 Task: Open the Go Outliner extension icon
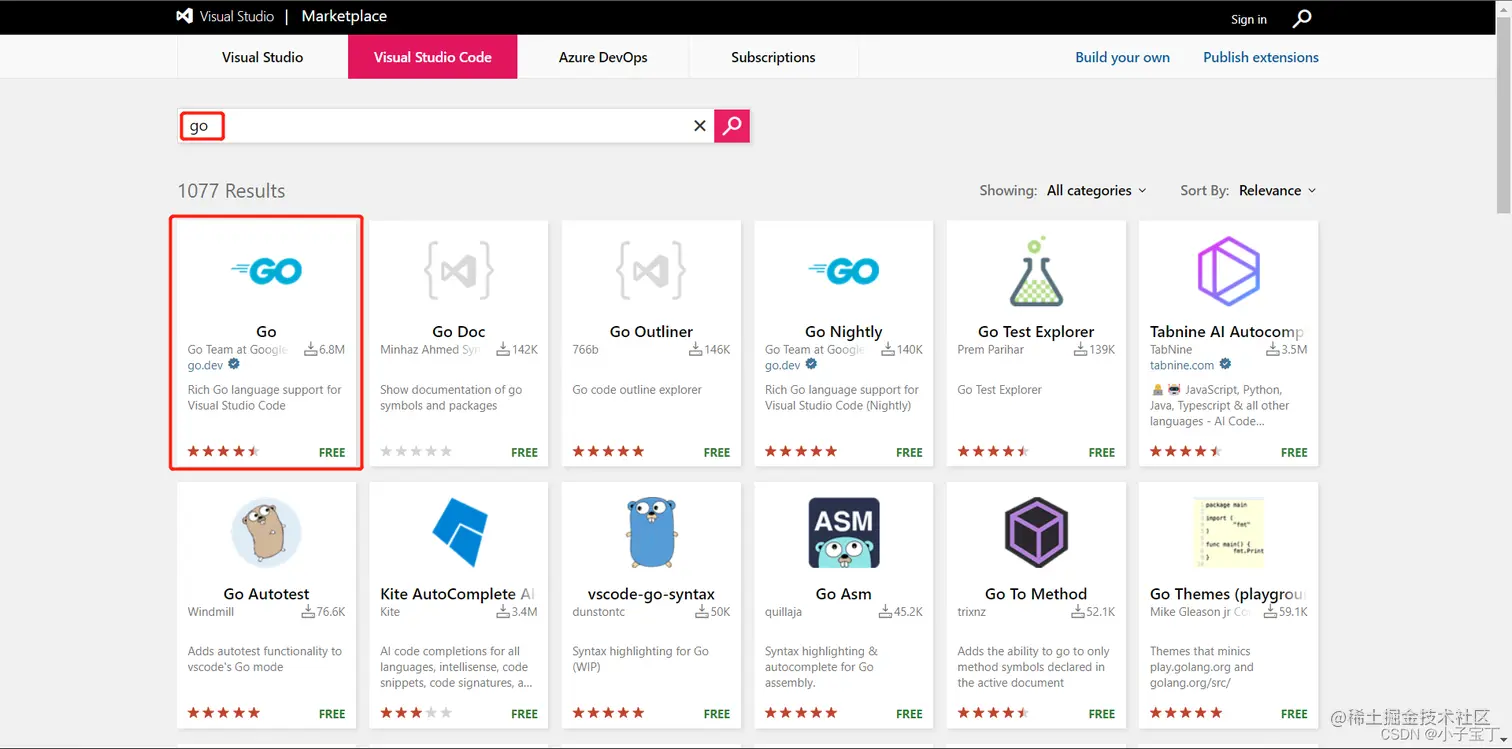click(x=651, y=270)
